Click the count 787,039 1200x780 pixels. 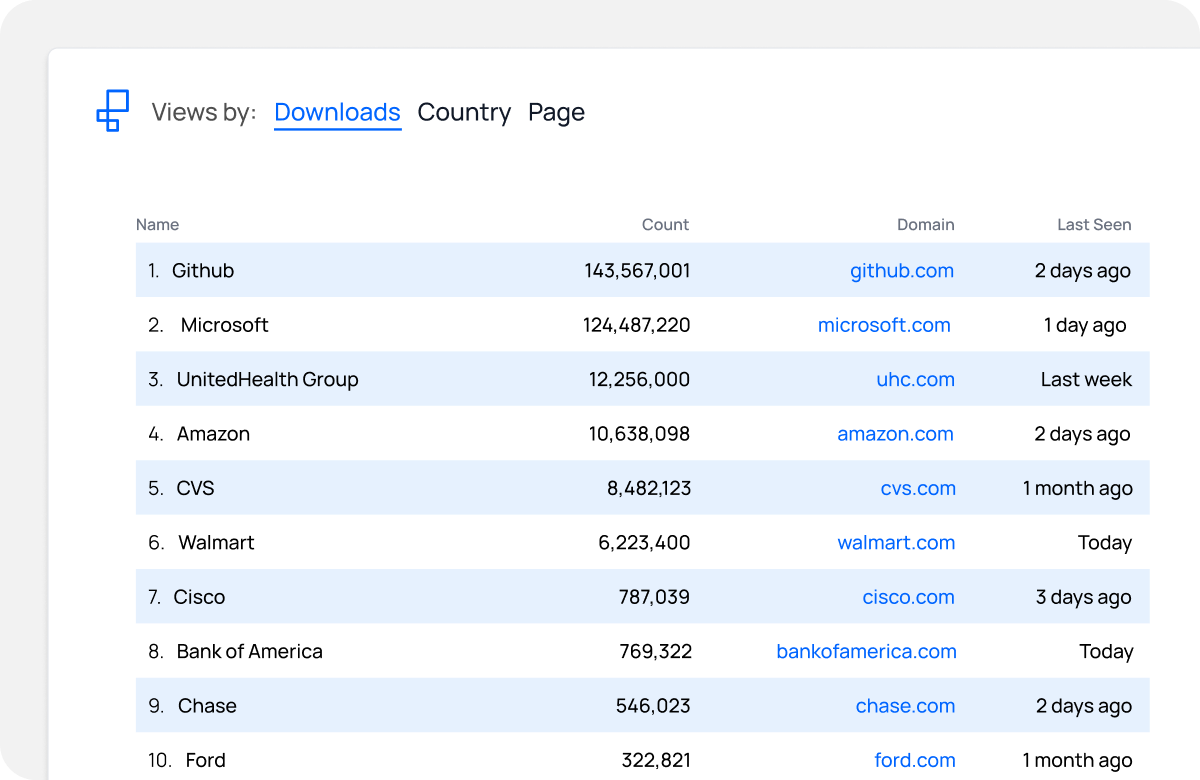click(654, 597)
